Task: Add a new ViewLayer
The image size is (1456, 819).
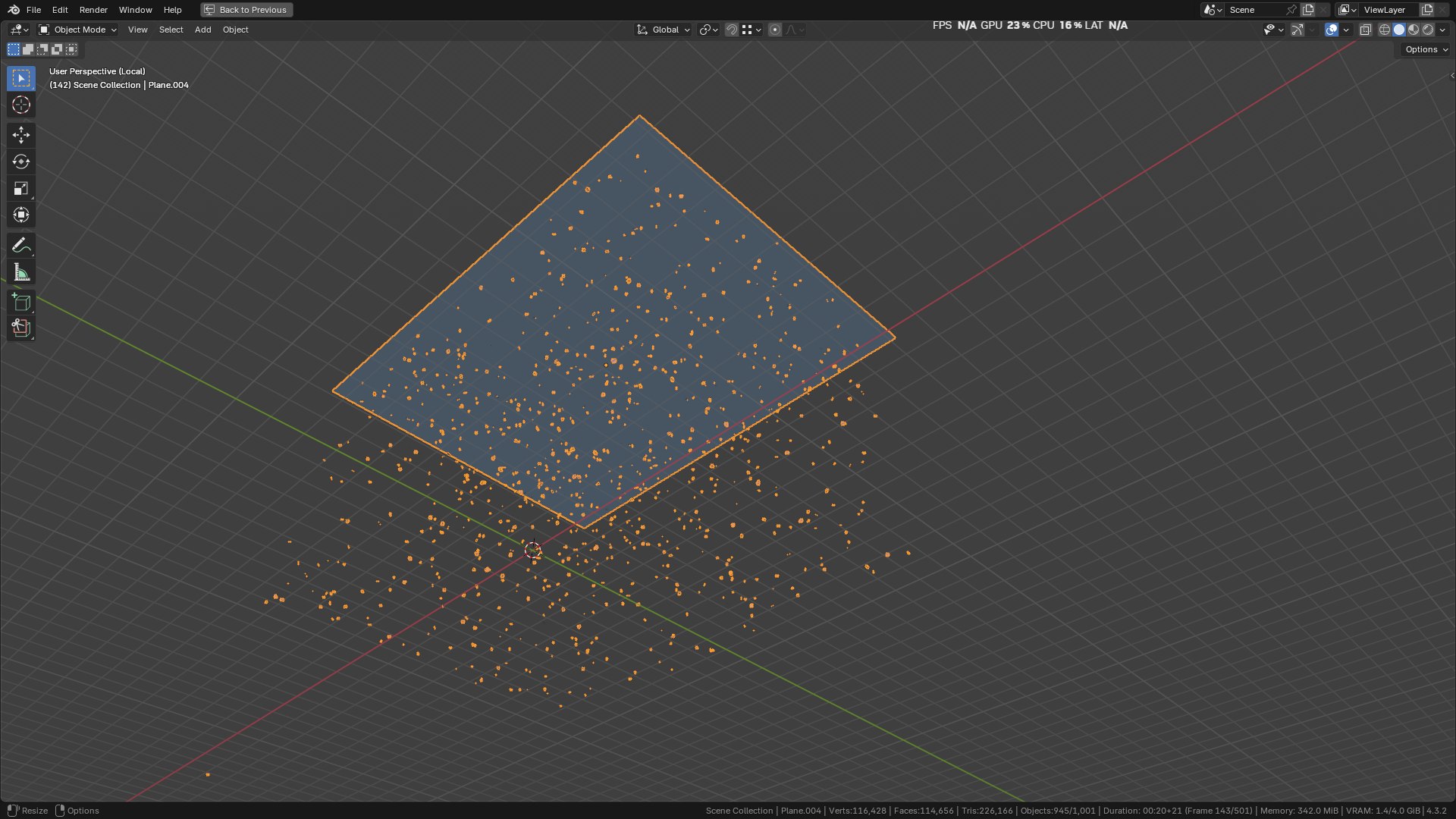Action: [1426, 10]
